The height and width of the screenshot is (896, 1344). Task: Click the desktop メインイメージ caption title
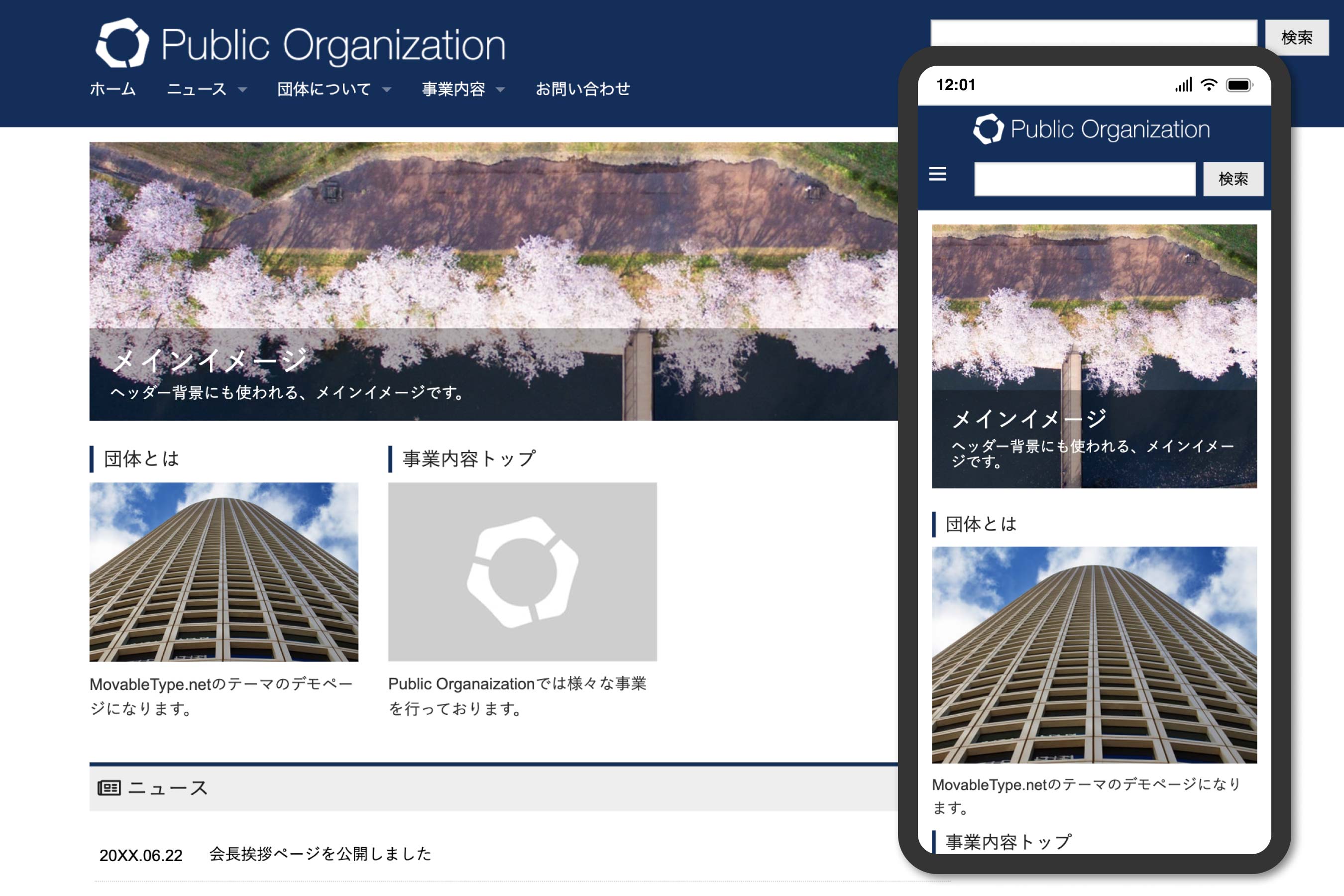click(210, 360)
